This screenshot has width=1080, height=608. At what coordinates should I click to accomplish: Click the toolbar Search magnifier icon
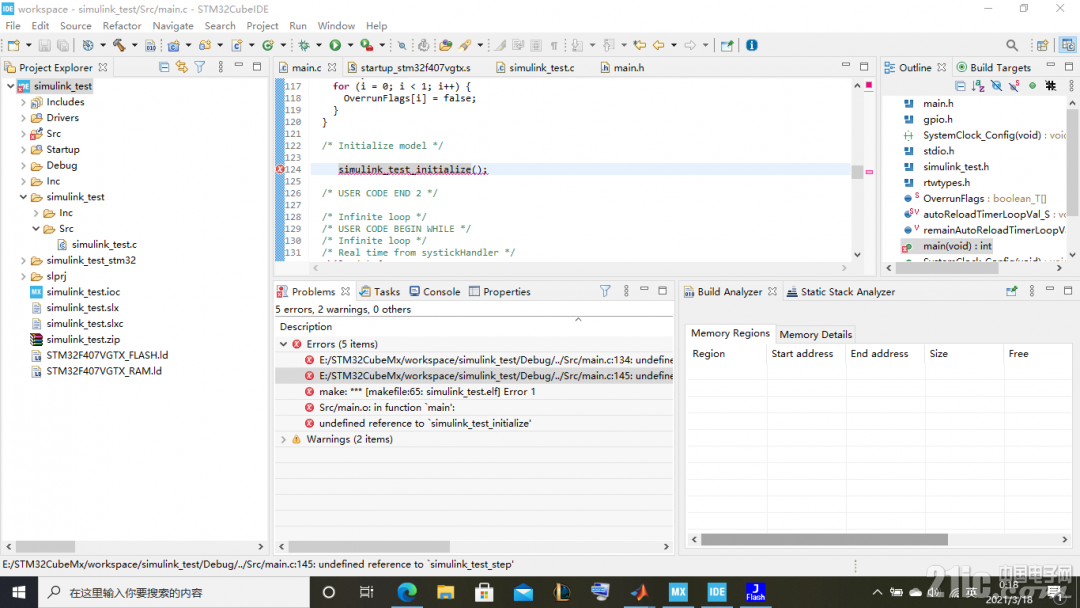pyautogui.click(x=1012, y=45)
